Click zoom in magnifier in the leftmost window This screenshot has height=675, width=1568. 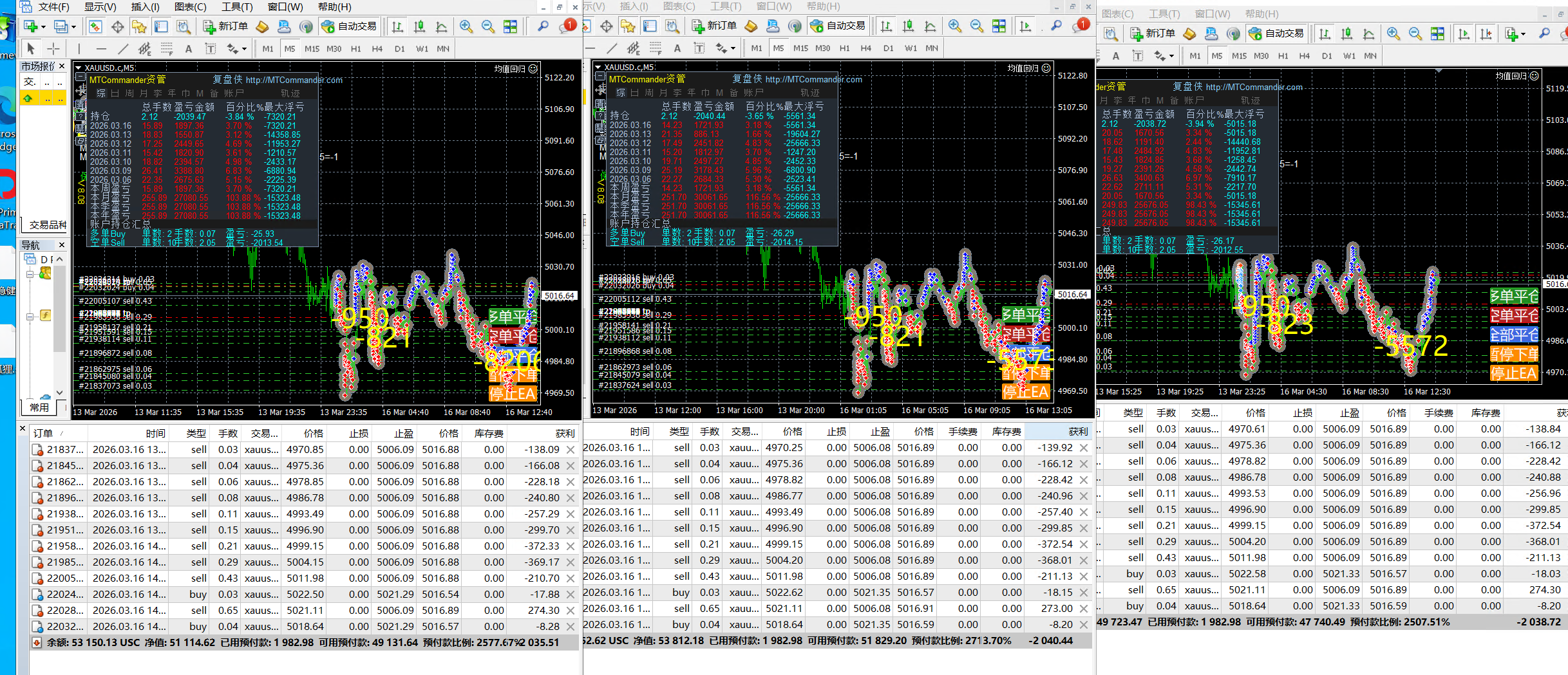click(x=466, y=26)
